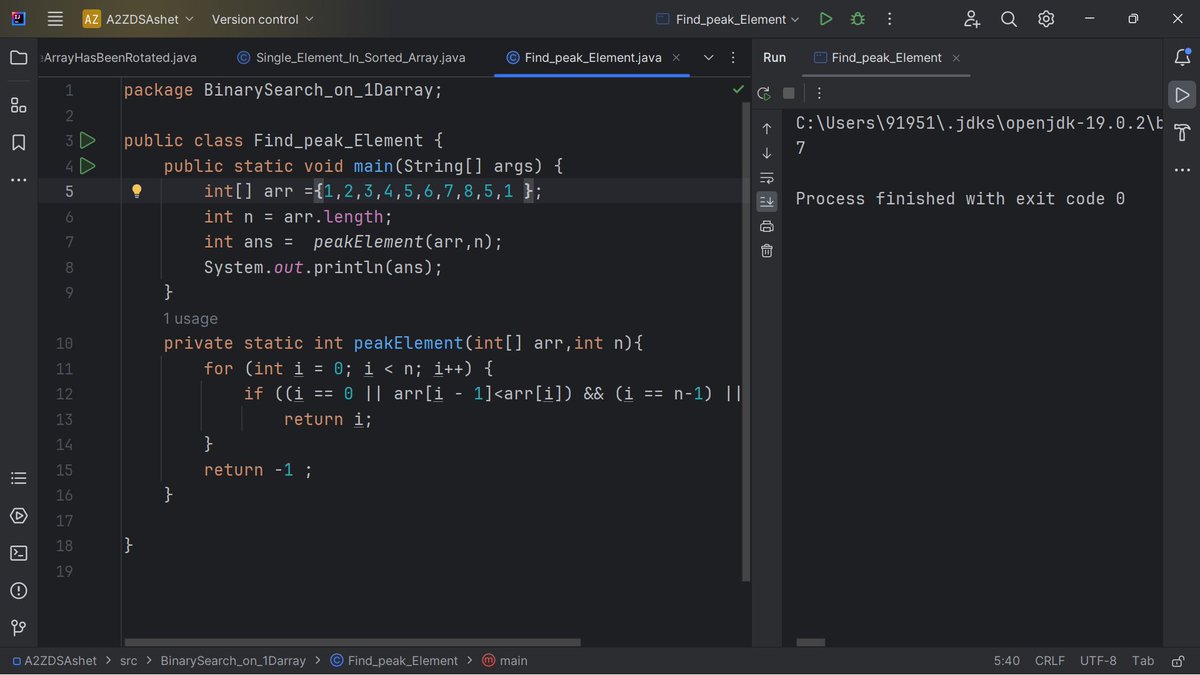
Task: Click the 5:40 line column indicator
Action: point(1007,661)
